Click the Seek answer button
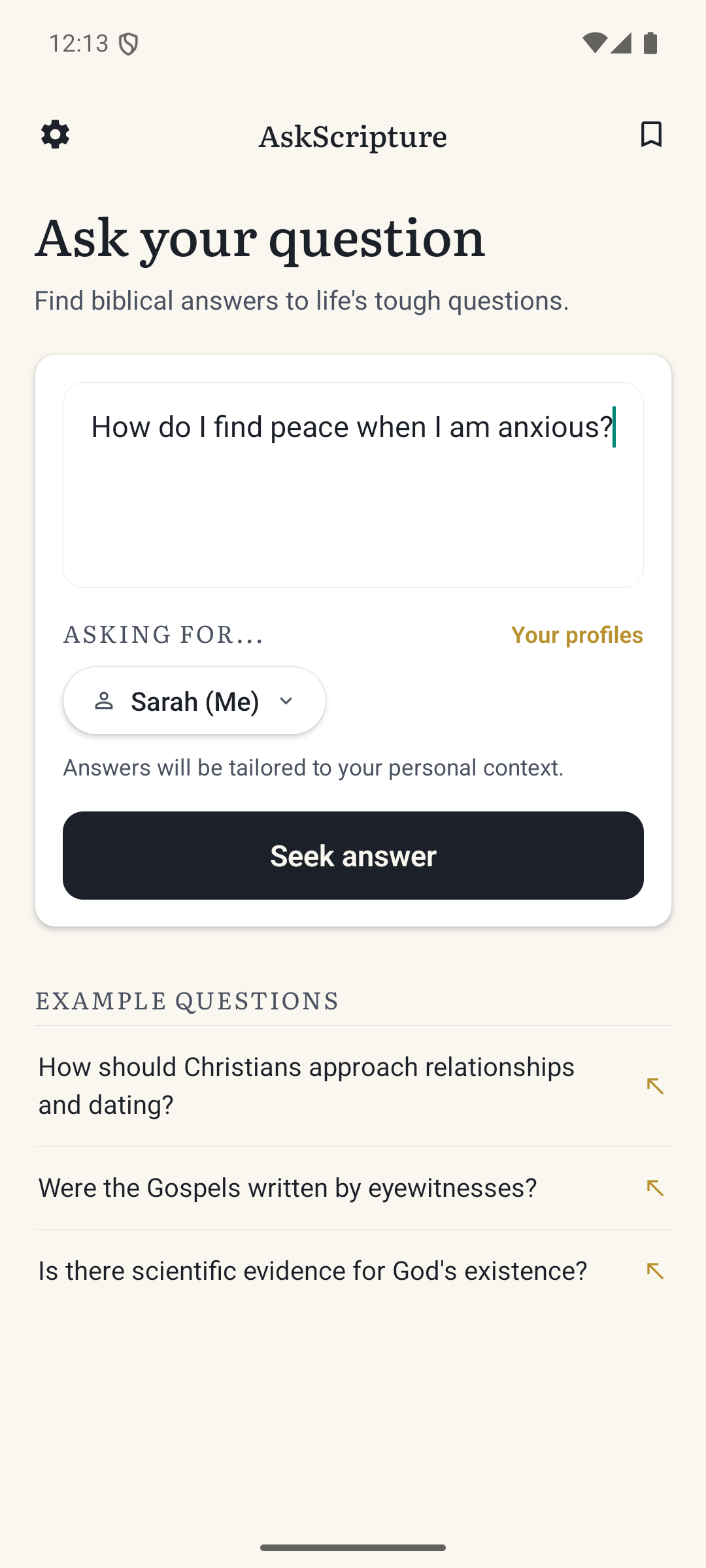This screenshot has height=1568, width=706. click(353, 855)
